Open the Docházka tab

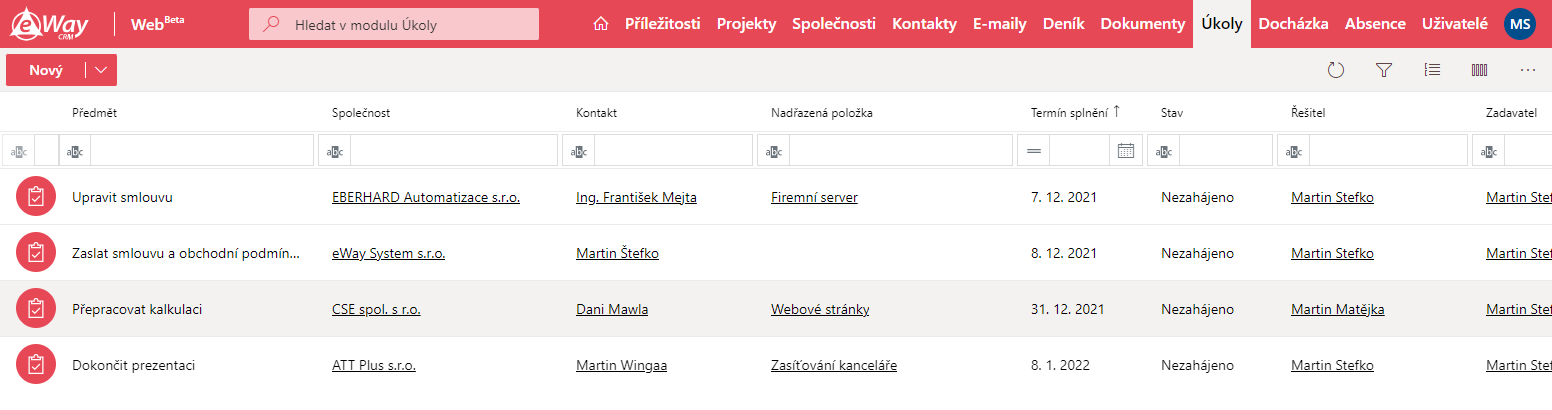(x=1293, y=24)
